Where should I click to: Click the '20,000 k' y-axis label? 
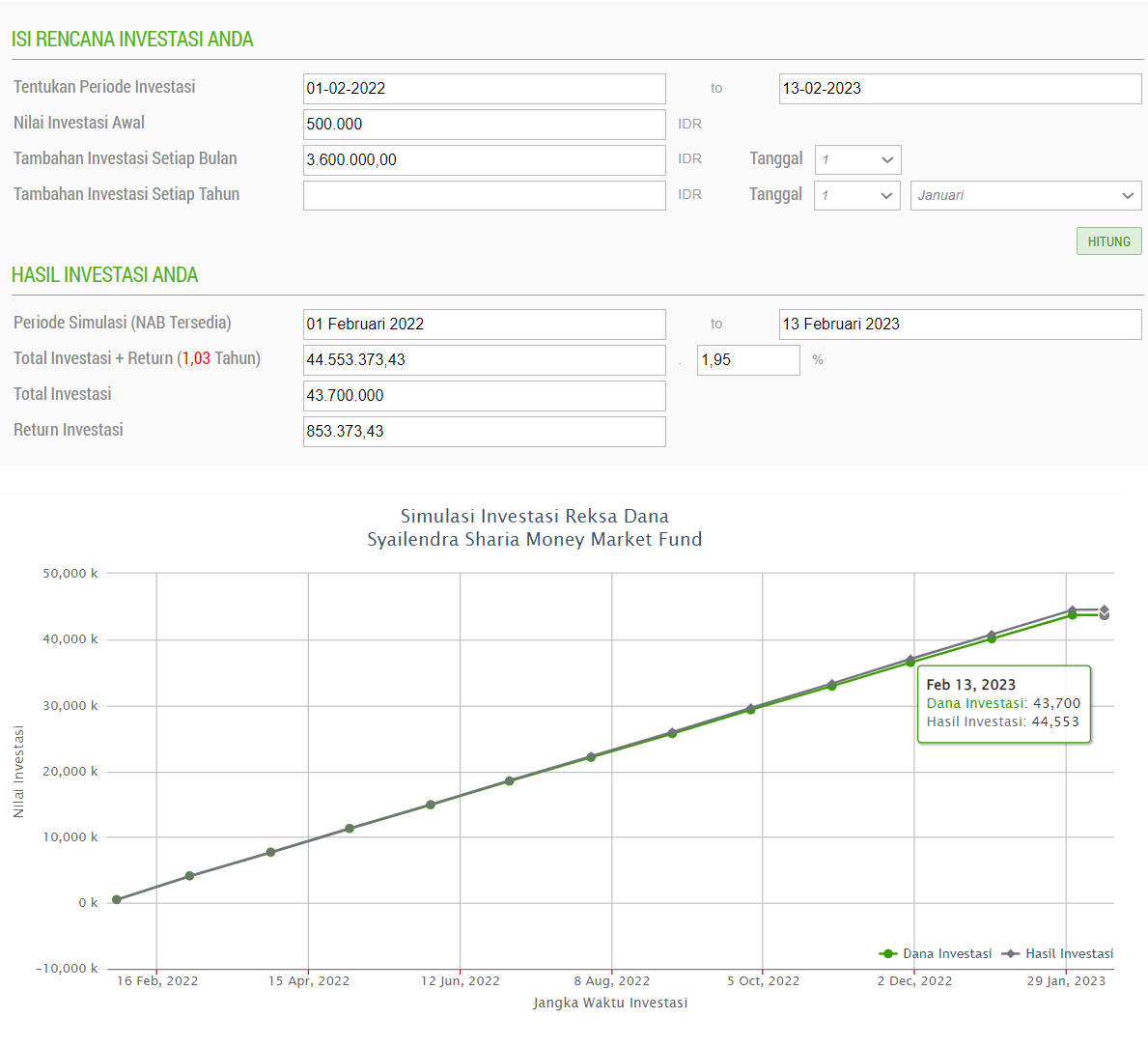[x=70, y=771]
